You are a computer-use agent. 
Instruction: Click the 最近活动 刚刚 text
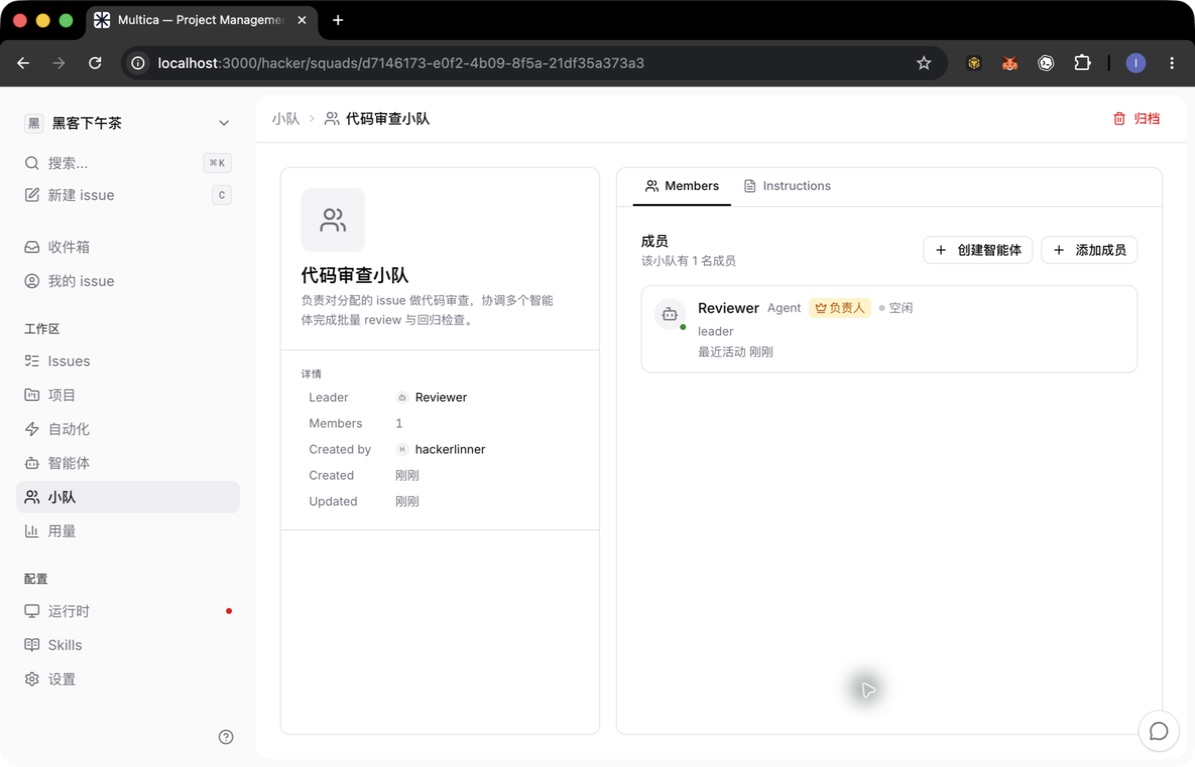(x=735, y=351)
